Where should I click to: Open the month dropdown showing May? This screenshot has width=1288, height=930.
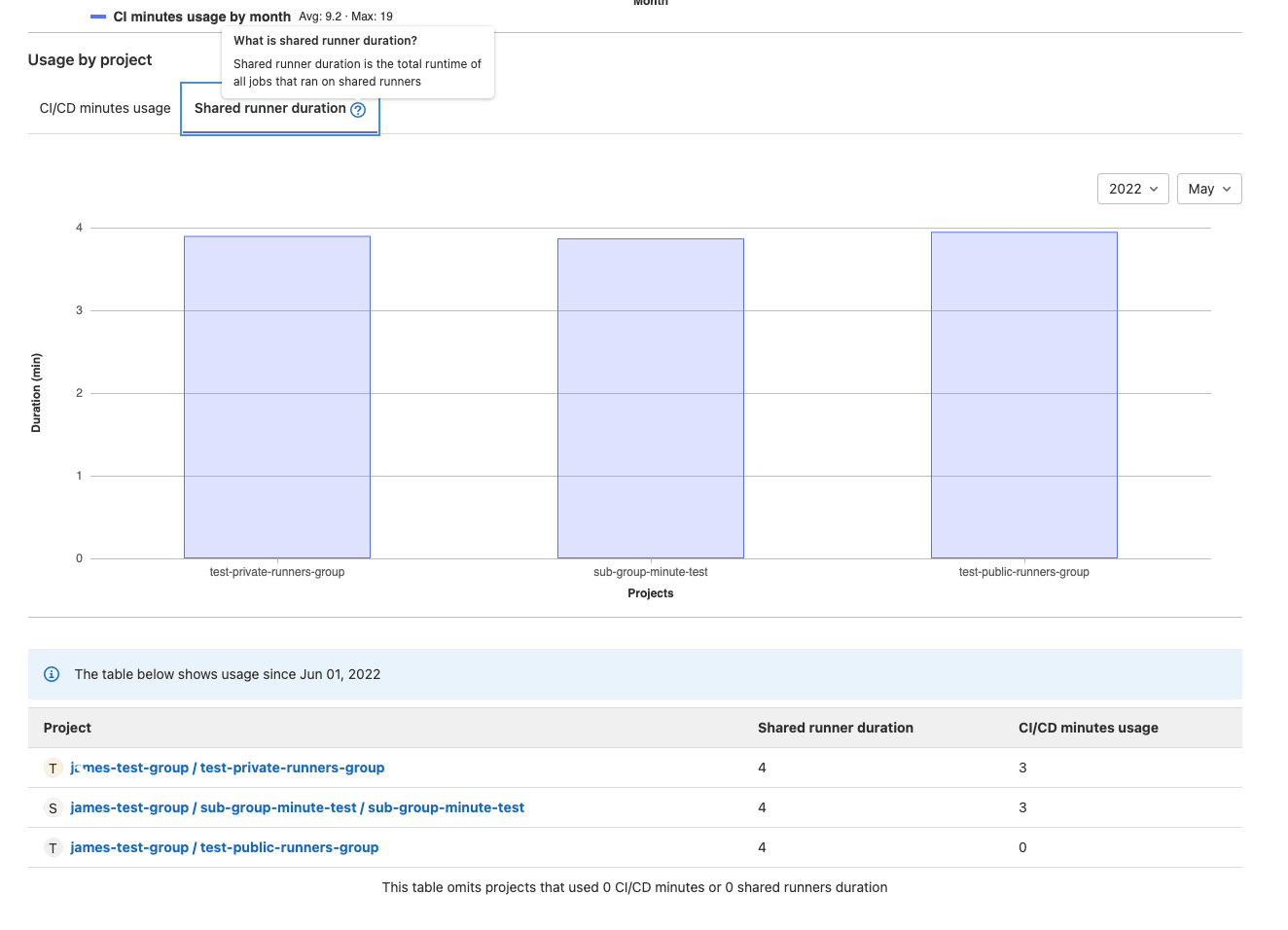pyautogui.click(x=1209, y=189)
